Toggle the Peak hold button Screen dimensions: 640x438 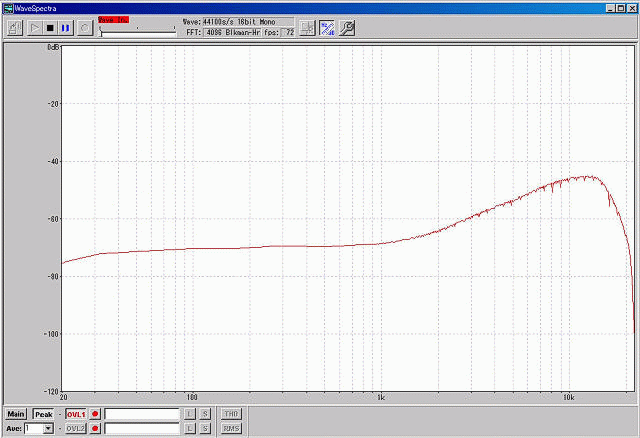click(x=42, y=414)
